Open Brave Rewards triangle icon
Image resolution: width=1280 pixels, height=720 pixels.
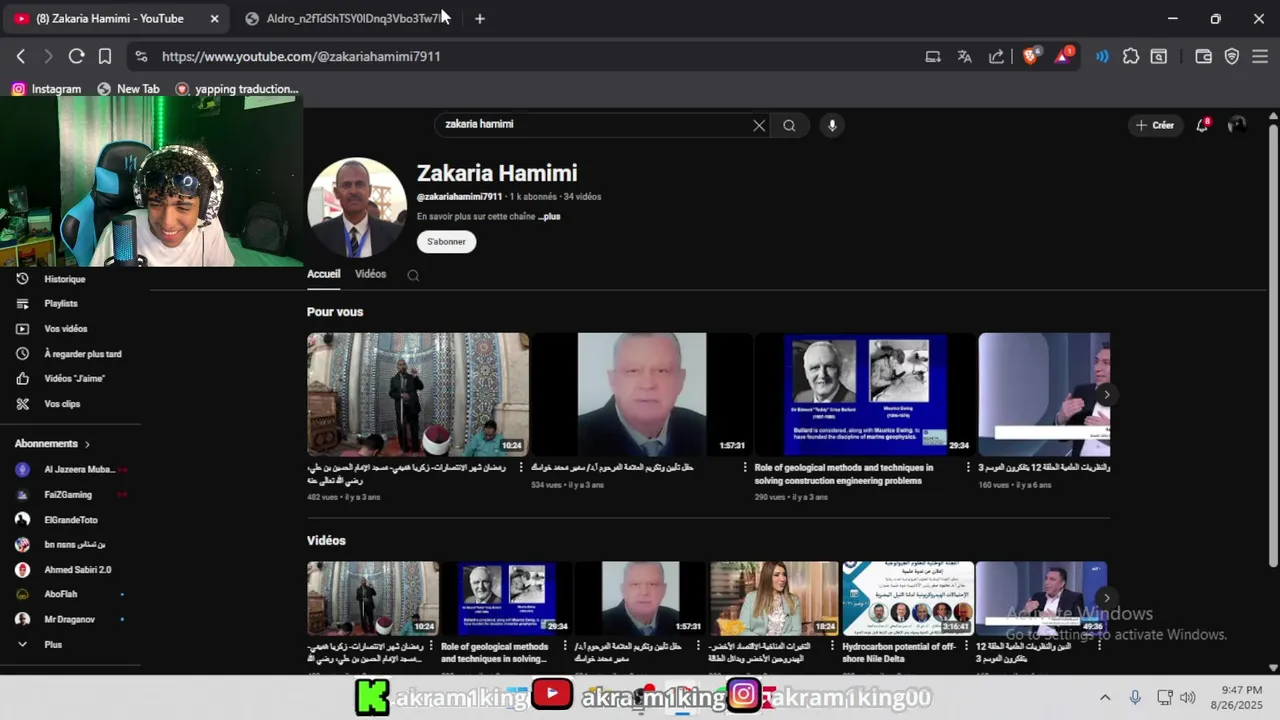click(x=1063, y=56)
